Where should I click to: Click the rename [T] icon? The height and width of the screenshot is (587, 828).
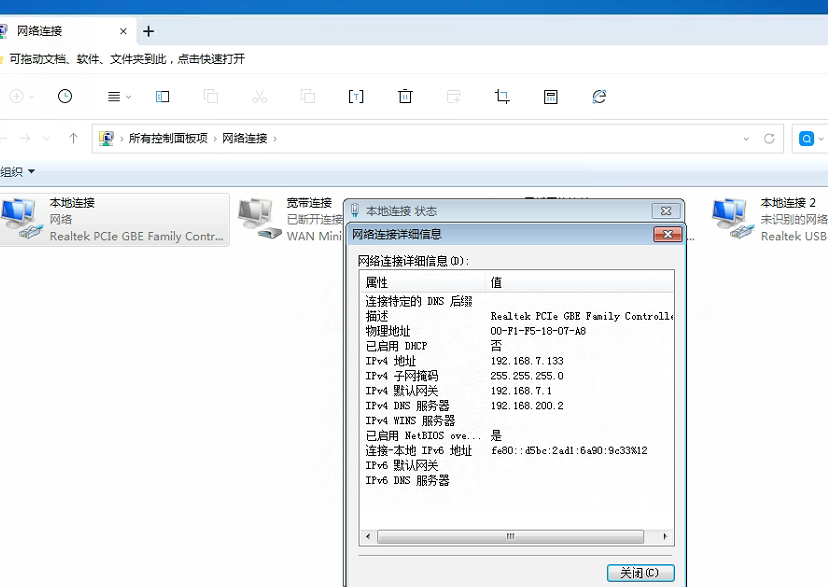pos(356,97)
